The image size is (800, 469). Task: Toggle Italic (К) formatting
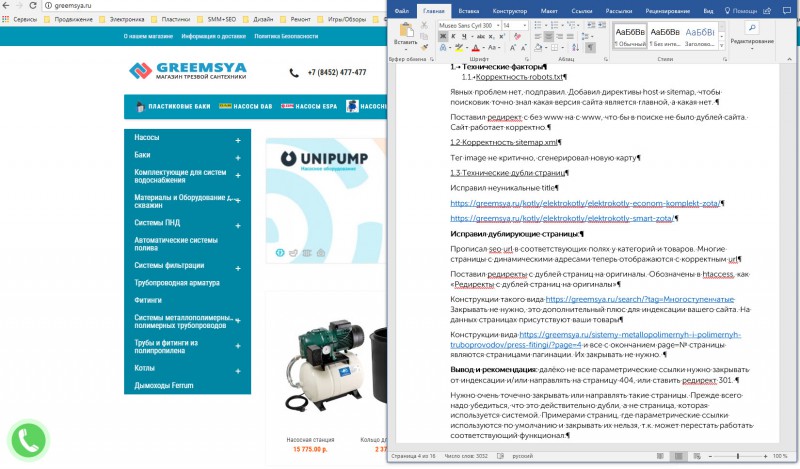(x=453, y=37)
